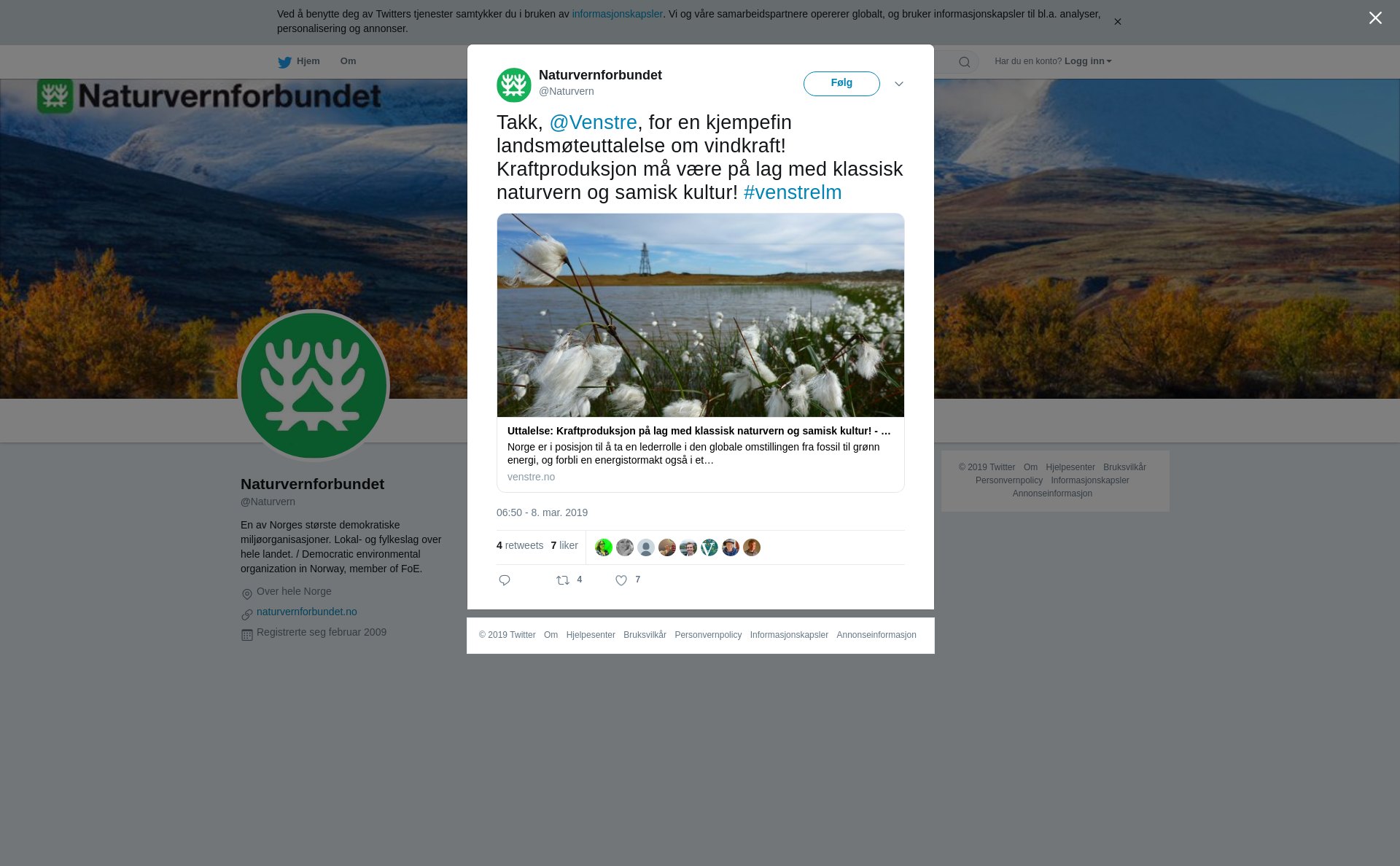The height and width of the screenshot is (866, 1400).
Task: Click the green V liker avatar
Action: tap(709, 547)
